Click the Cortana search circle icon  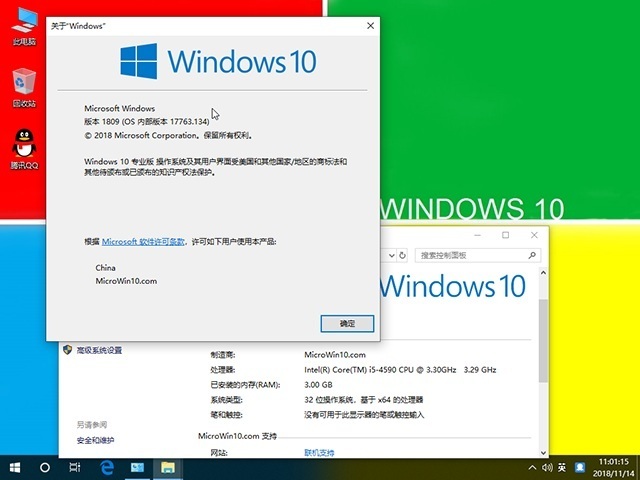pyautogui.click(x=45, y=467)
